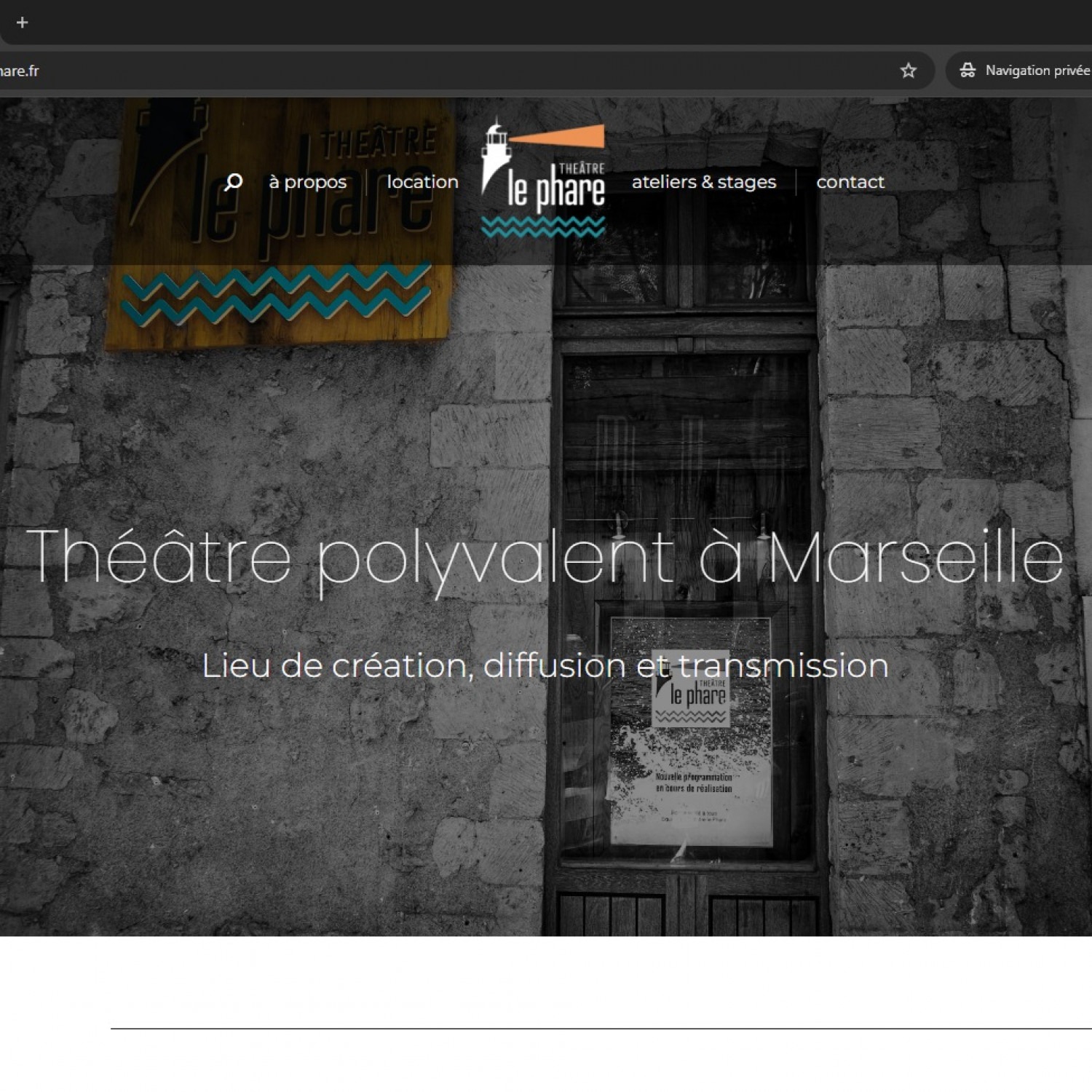
Task: Bookmark this page with the star icon
Action: (x=908, y=71)
